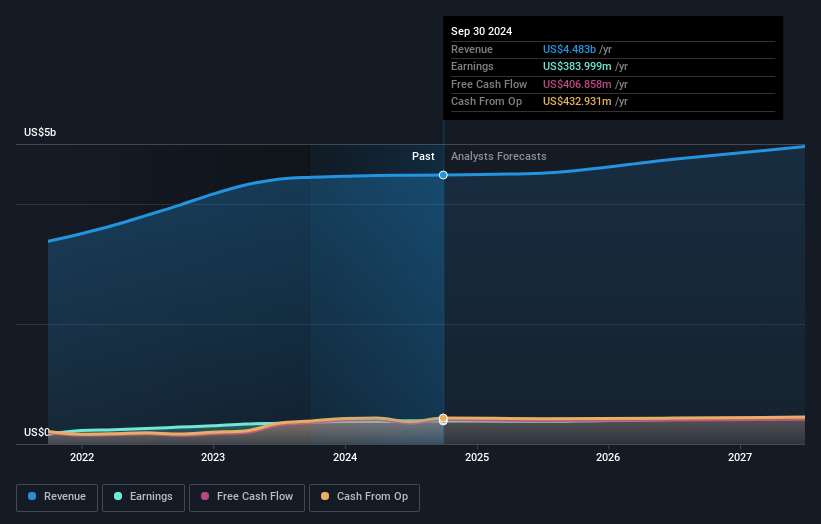This screenshot has height=524, width=821.
Task: Click the orange Cash From Op data point marker
Action: [x=443, y=418]
